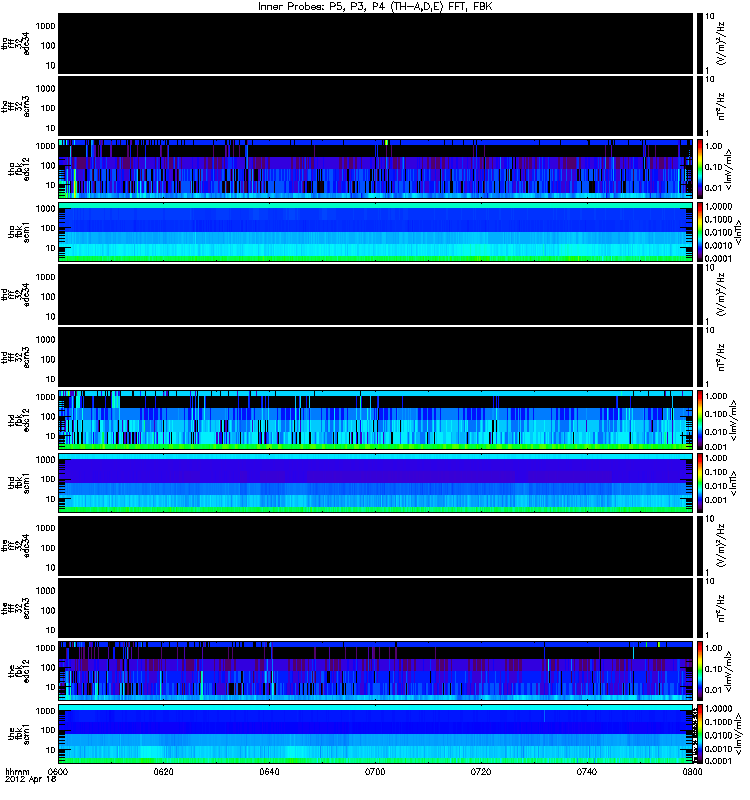Click the 0600 time axis label
Image resolution: width=750 pixels, height=800 pixels.
(58, 771)
